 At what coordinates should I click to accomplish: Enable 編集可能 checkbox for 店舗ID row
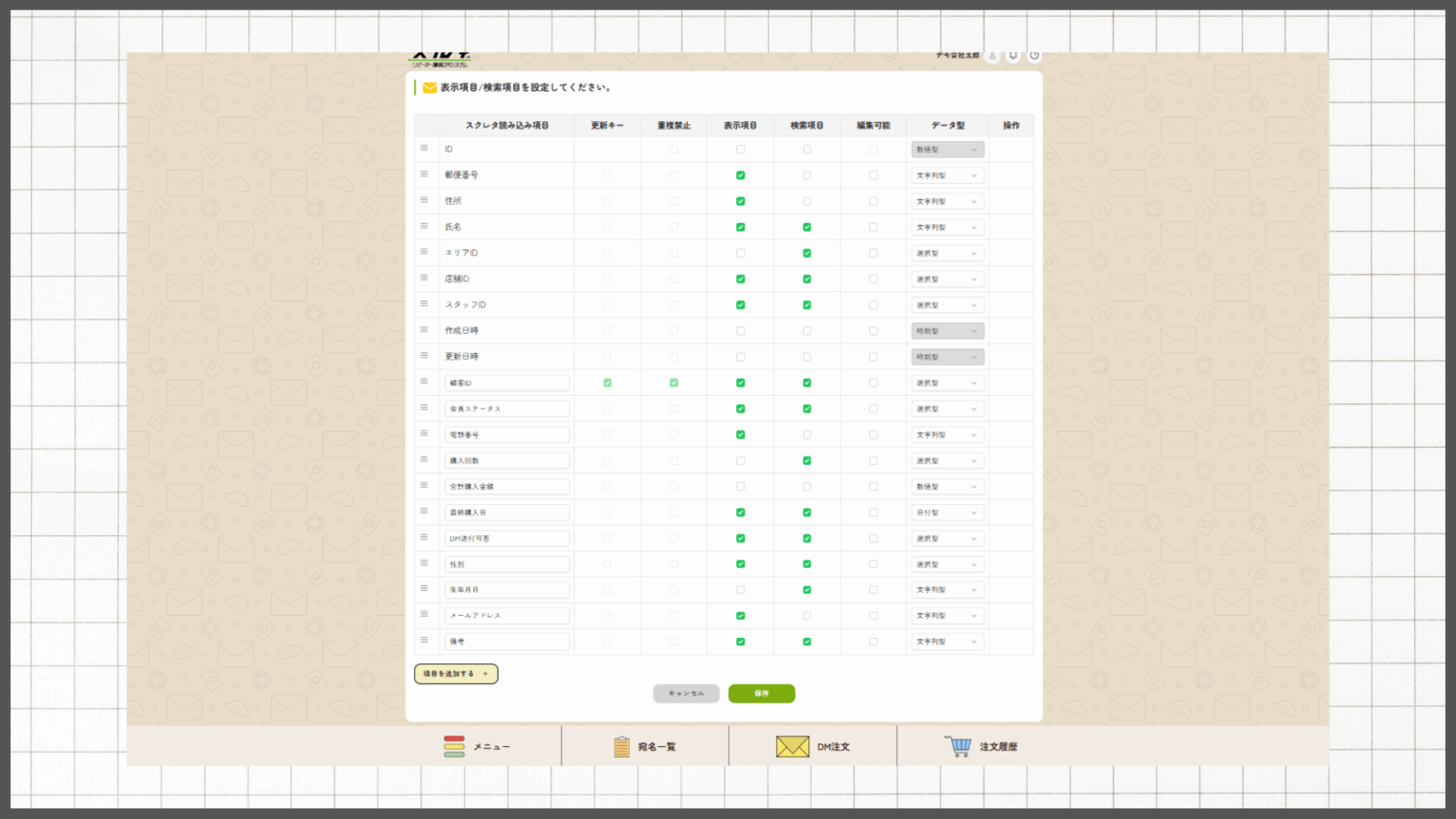coord(874,279)
